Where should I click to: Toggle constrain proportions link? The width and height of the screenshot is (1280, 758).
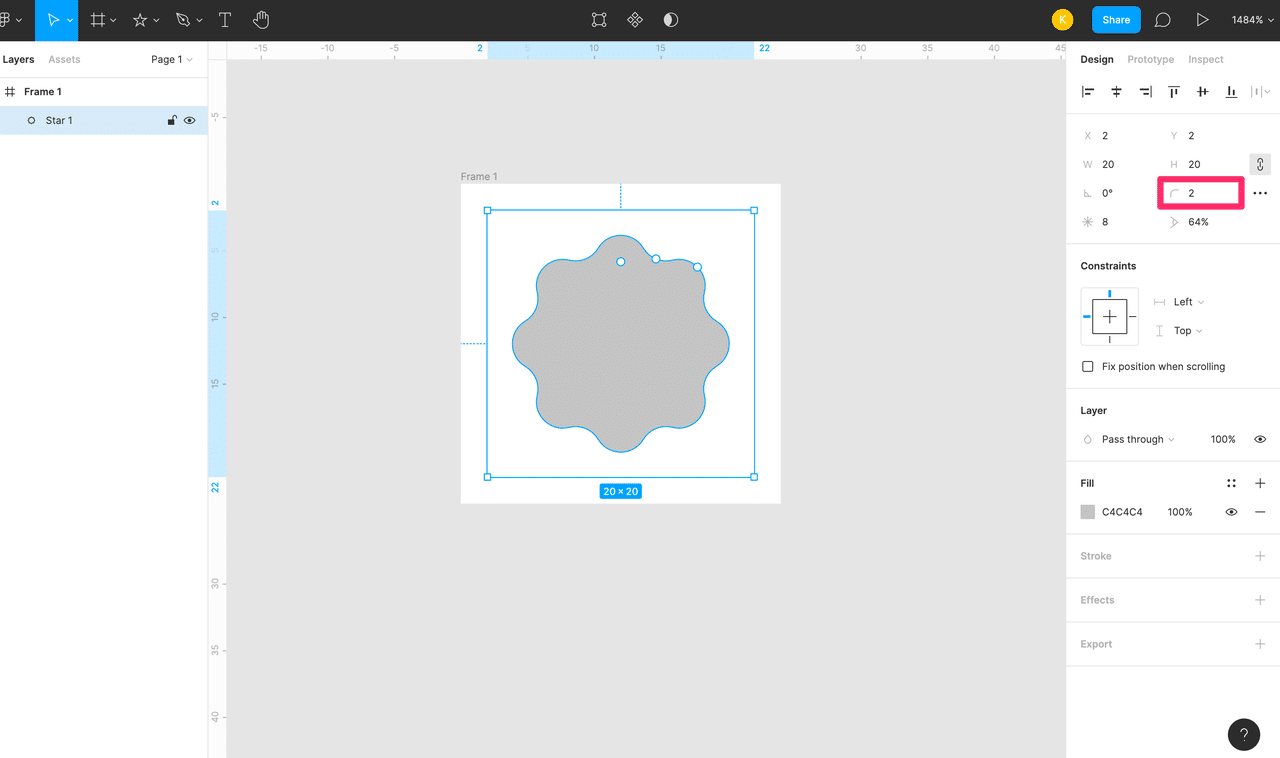pos(1260,164)
